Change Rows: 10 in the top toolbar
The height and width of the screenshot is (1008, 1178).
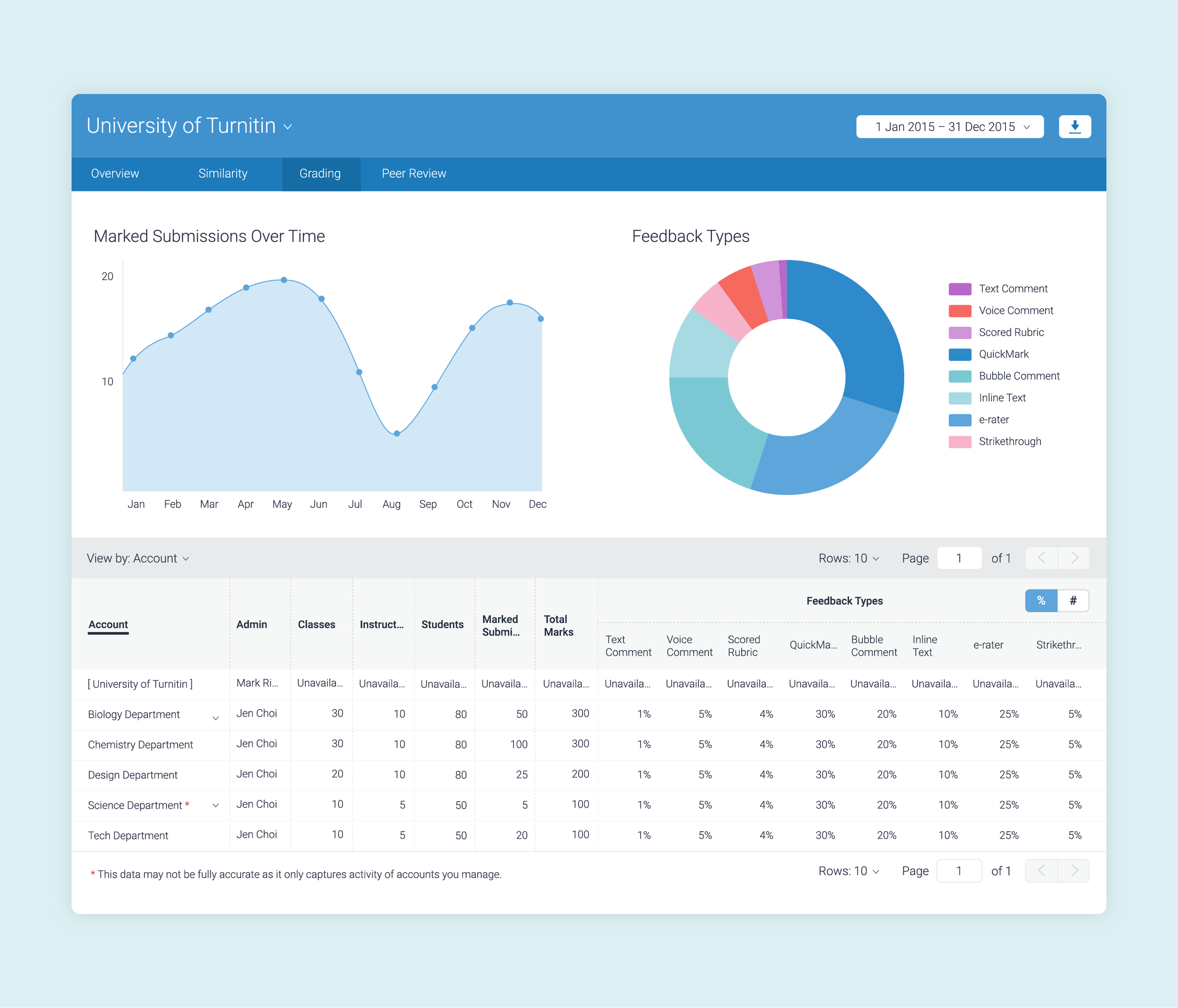coord(849,558)
